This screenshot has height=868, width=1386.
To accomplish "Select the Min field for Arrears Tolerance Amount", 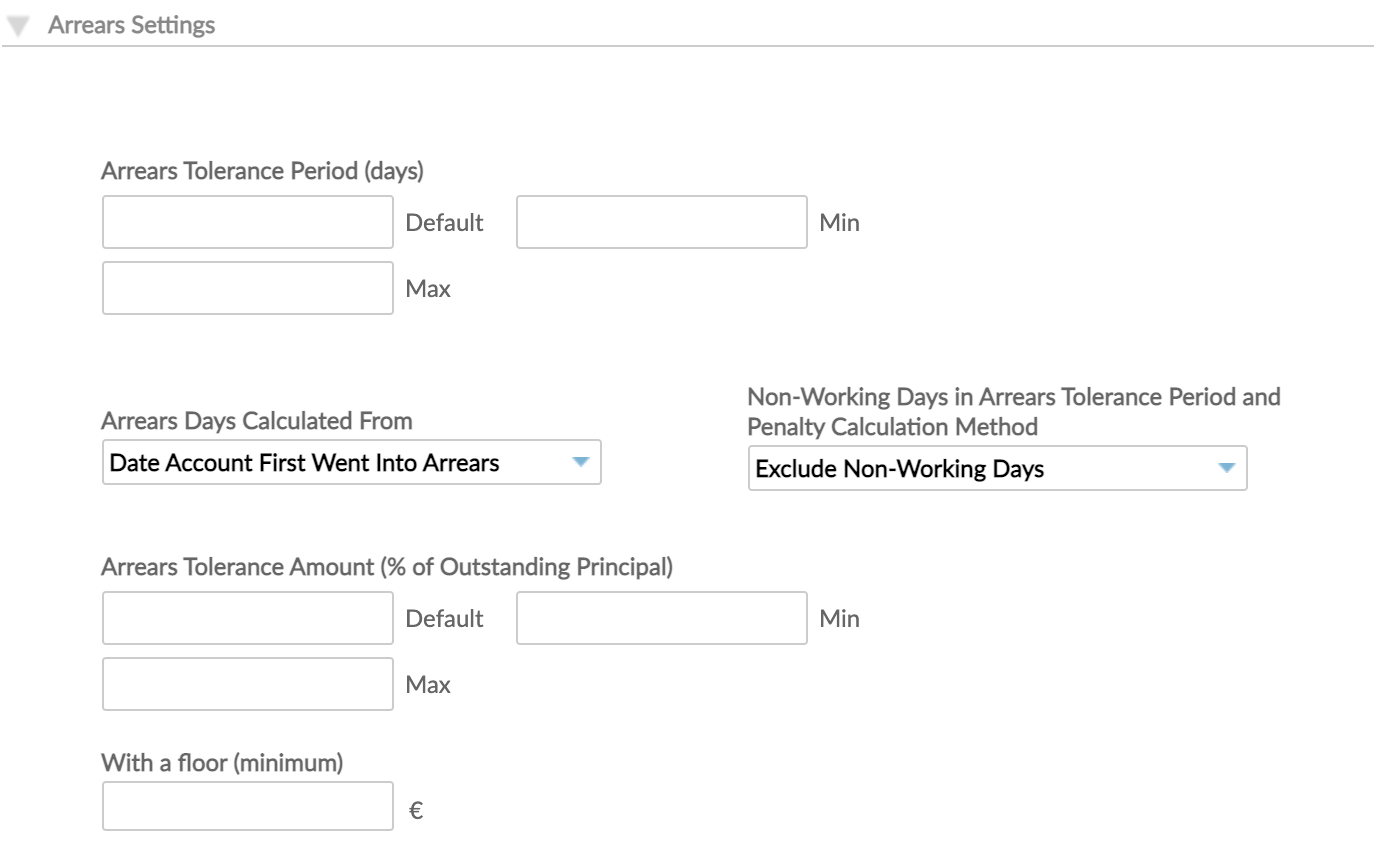I will (661, 618).
